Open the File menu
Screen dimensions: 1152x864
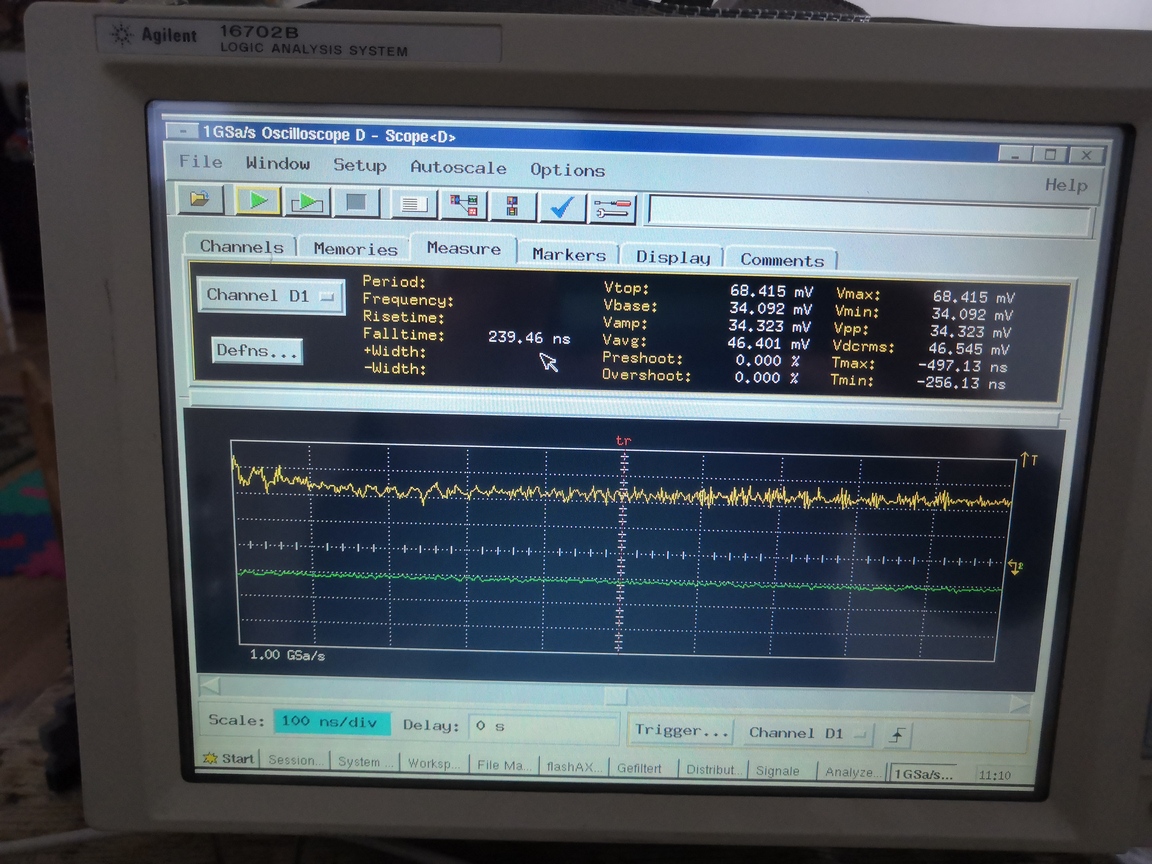coord(201,162)
